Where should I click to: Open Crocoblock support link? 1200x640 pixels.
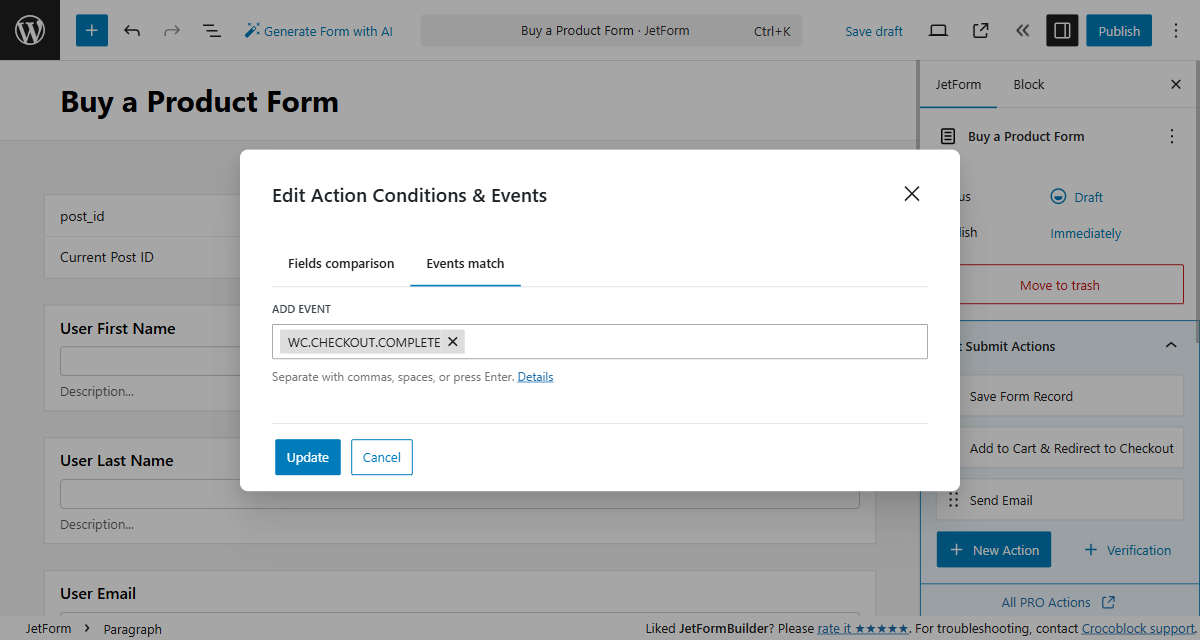[x=1138, y=629]
